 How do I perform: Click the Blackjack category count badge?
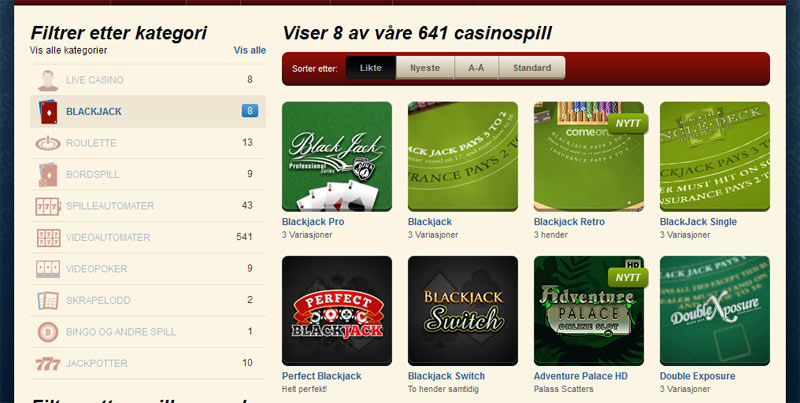[249, 111]
